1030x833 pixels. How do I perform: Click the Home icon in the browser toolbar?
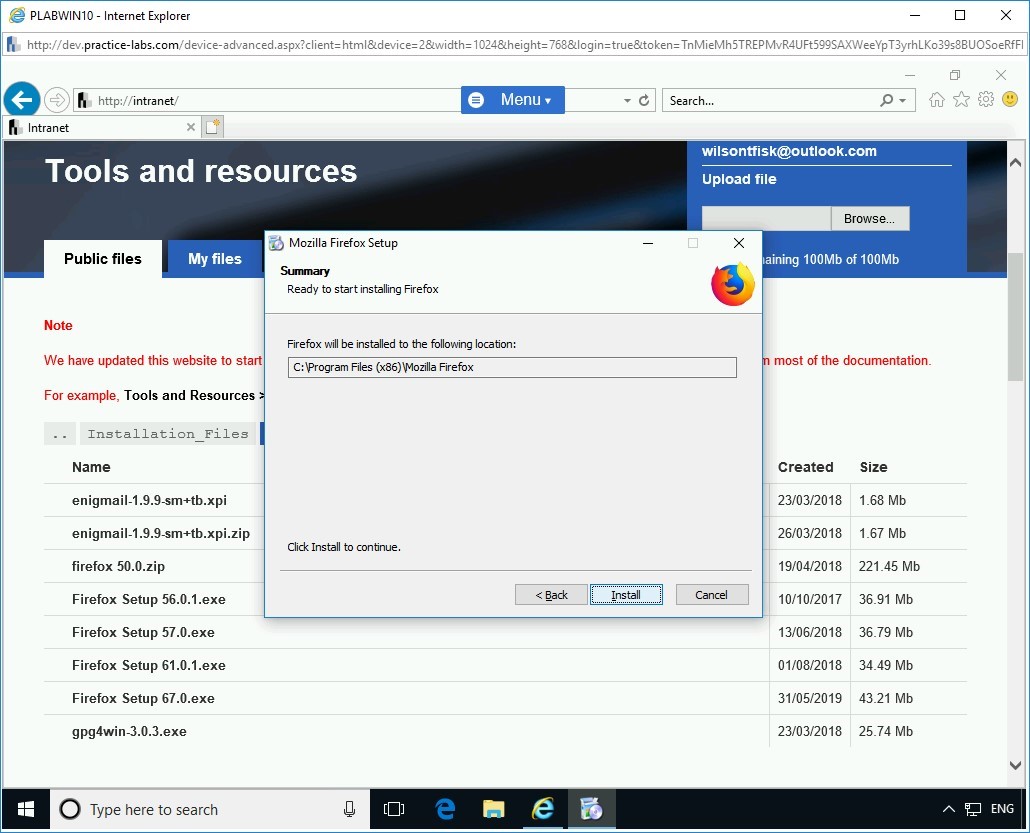coord(936,100)
